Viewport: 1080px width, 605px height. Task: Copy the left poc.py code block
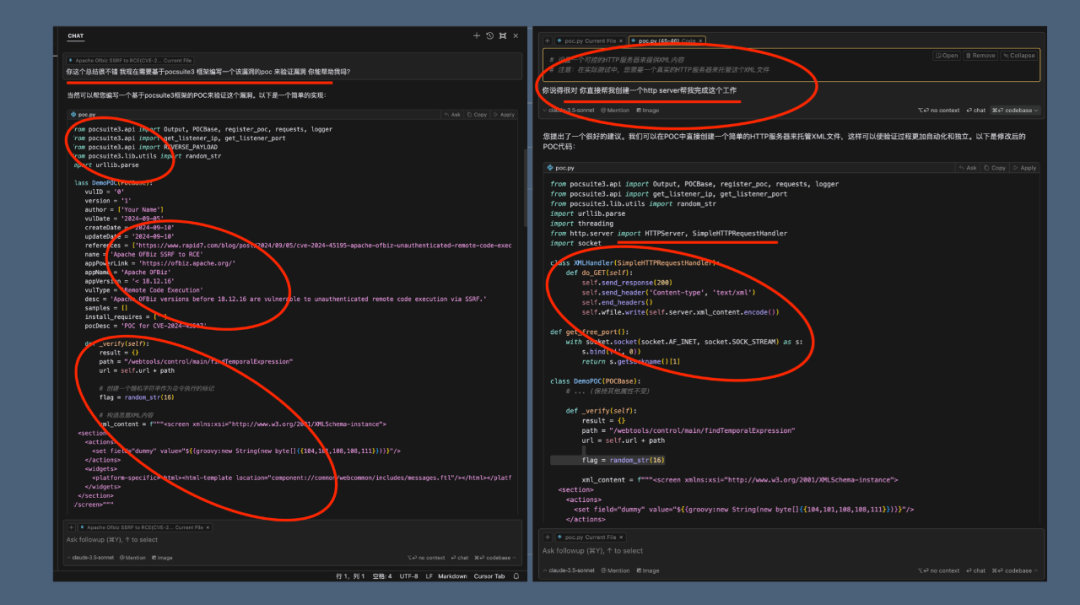pyautogui.click(x=477, y=114)
